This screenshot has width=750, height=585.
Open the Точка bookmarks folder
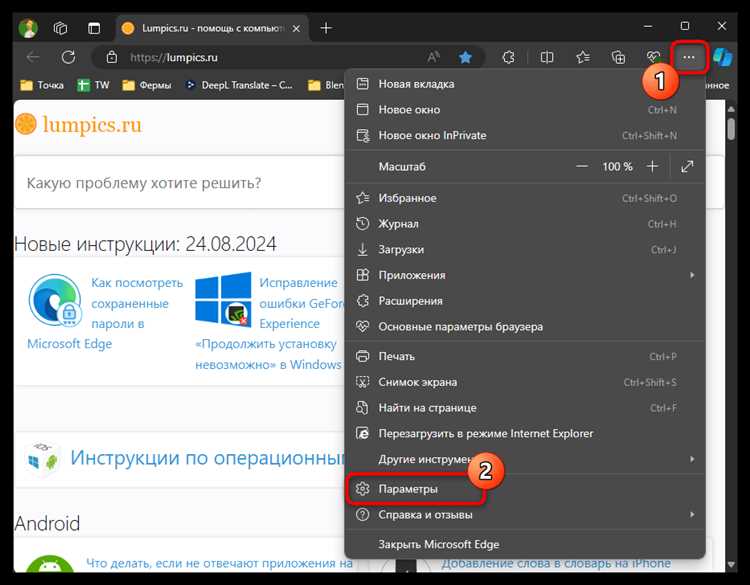tap(42, 85)
